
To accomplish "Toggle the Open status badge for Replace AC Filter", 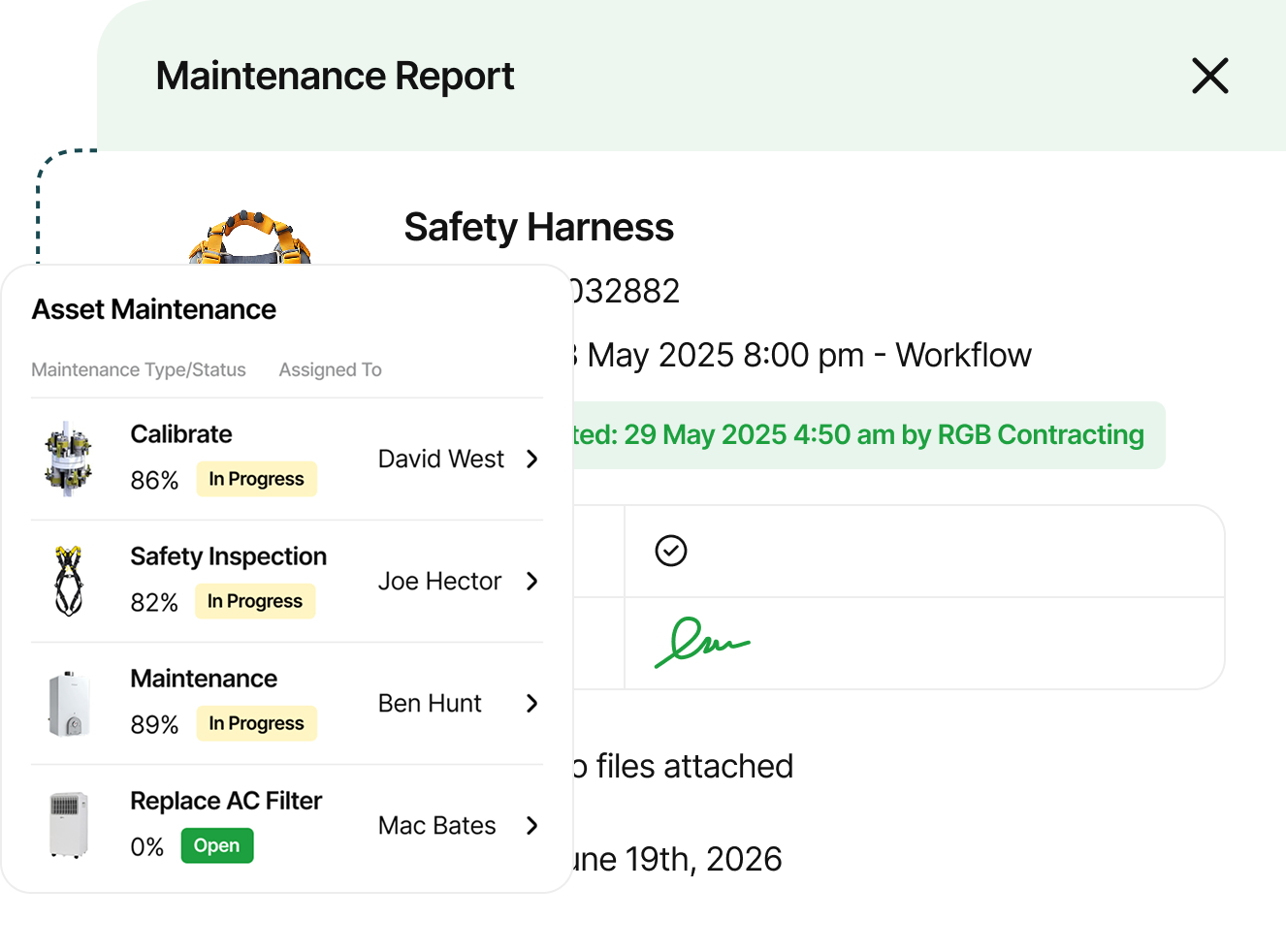I will [216, 845].
